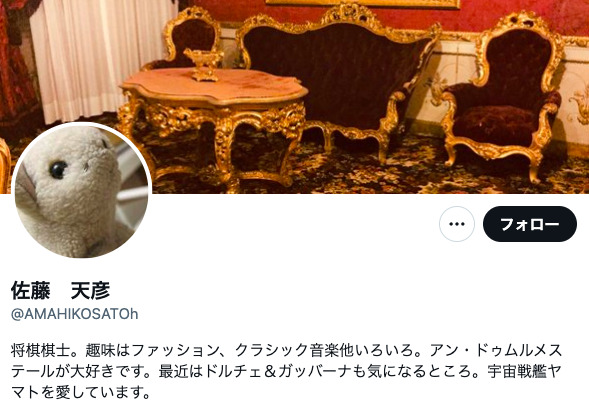Viewport: 589px width, 409px height.
Task: Click the word 将棋棋士 in the bio
Action: click(41, 350)
